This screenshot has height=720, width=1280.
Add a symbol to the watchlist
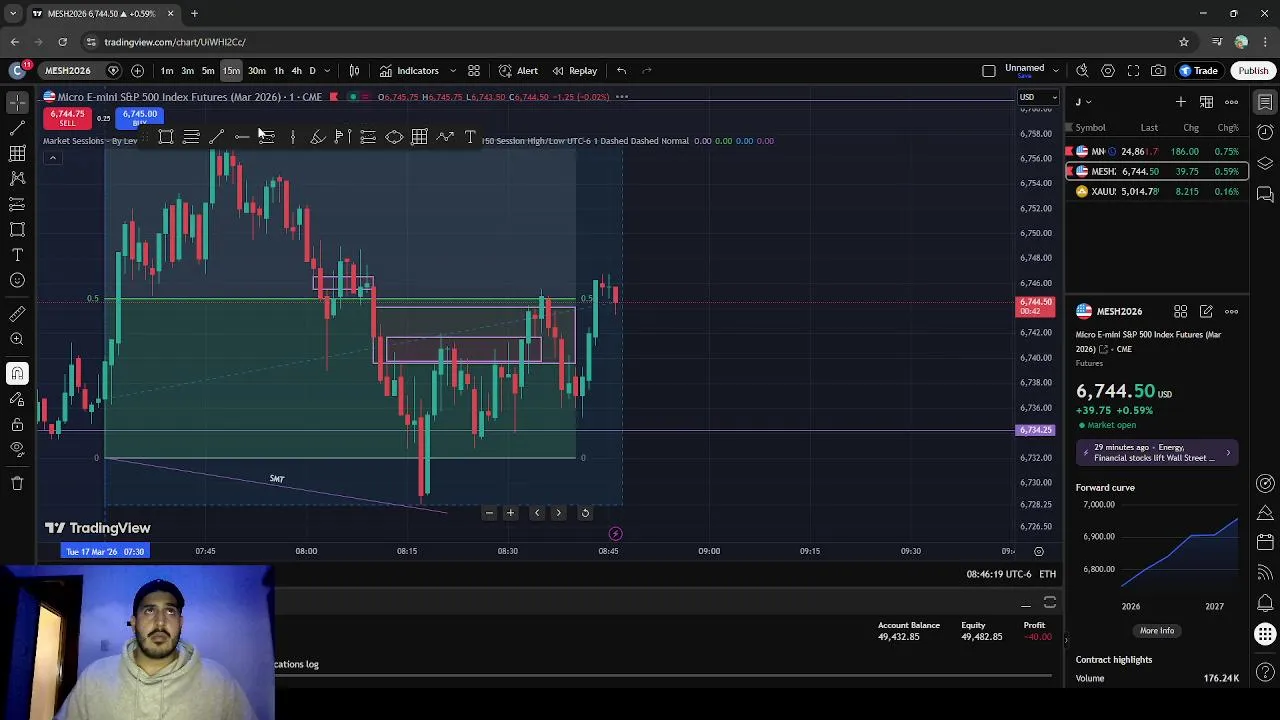(1181, 102)
